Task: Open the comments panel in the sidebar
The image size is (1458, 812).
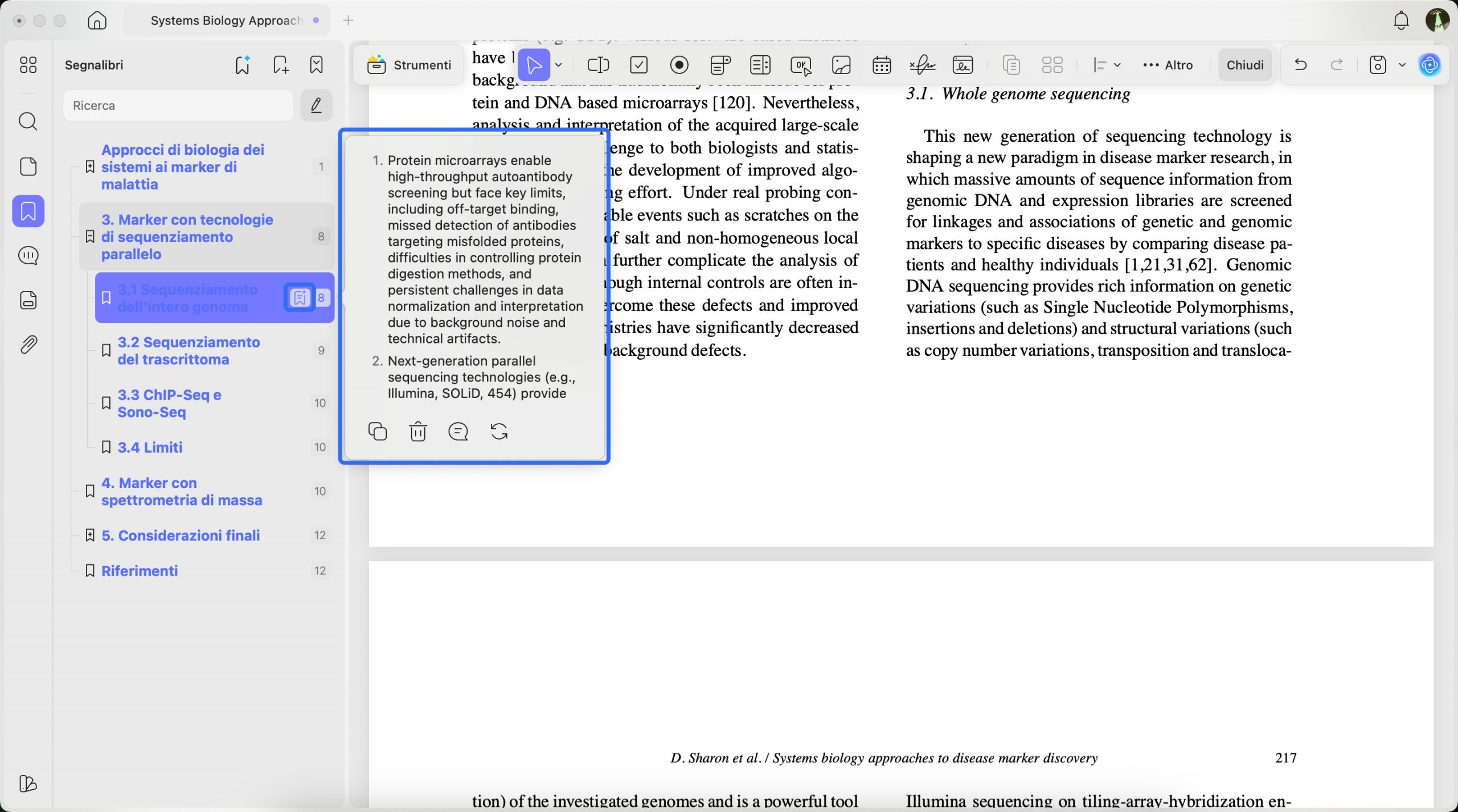Action: click(28, 256)
